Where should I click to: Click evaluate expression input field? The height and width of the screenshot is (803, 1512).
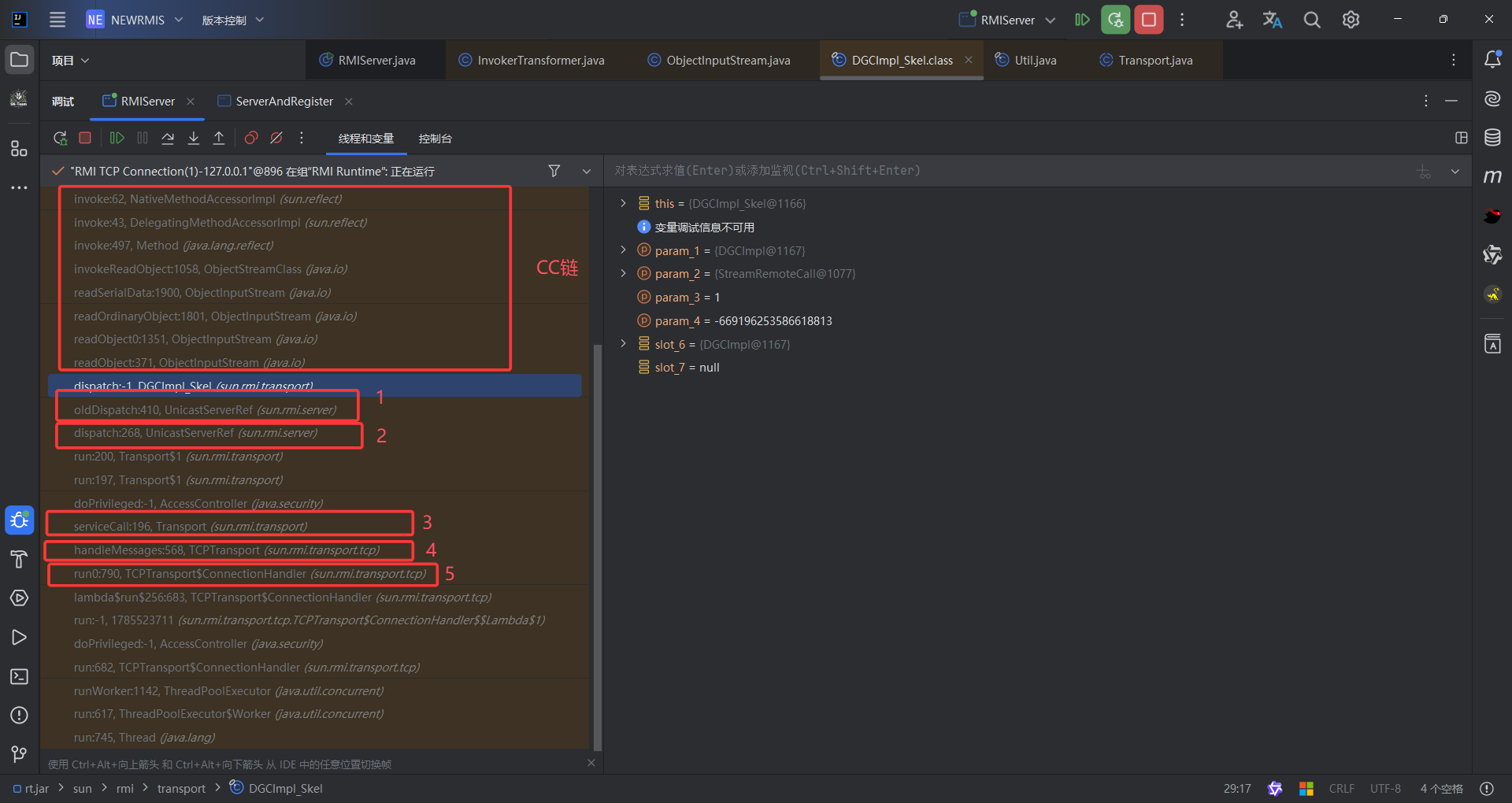pyautogui.click(x=1008, y=171)
